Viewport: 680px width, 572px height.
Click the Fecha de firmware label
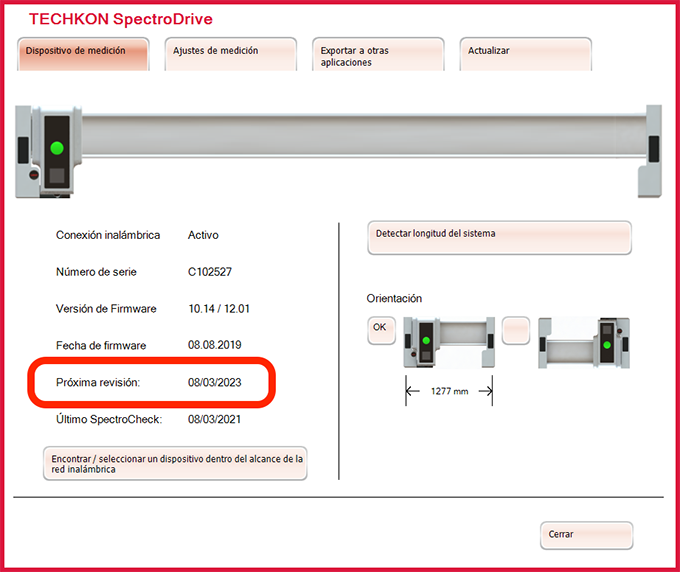pos(101,346)
